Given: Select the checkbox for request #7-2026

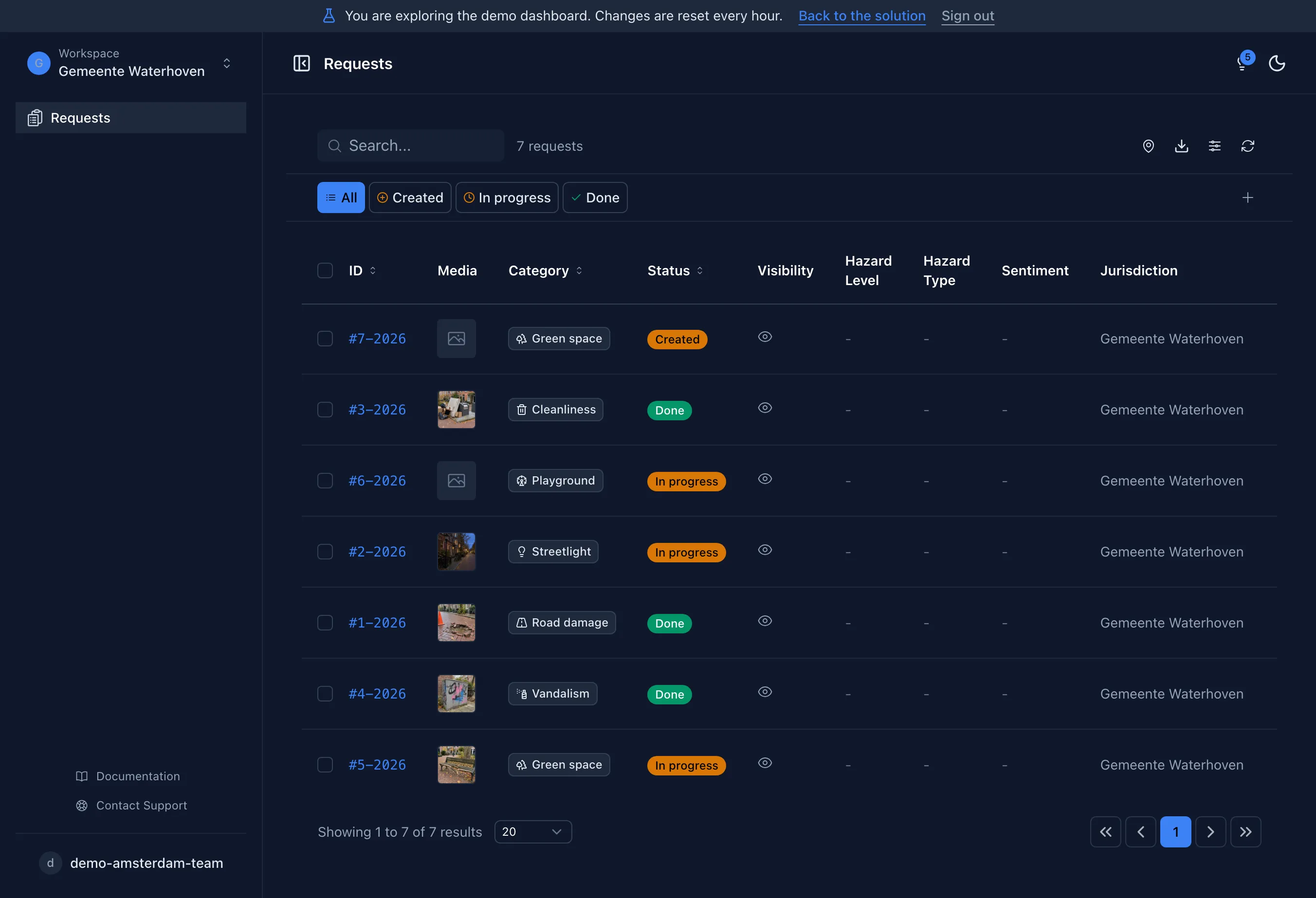Looking at the screenshot, I should pyautogui.click(x=325, y=339).
